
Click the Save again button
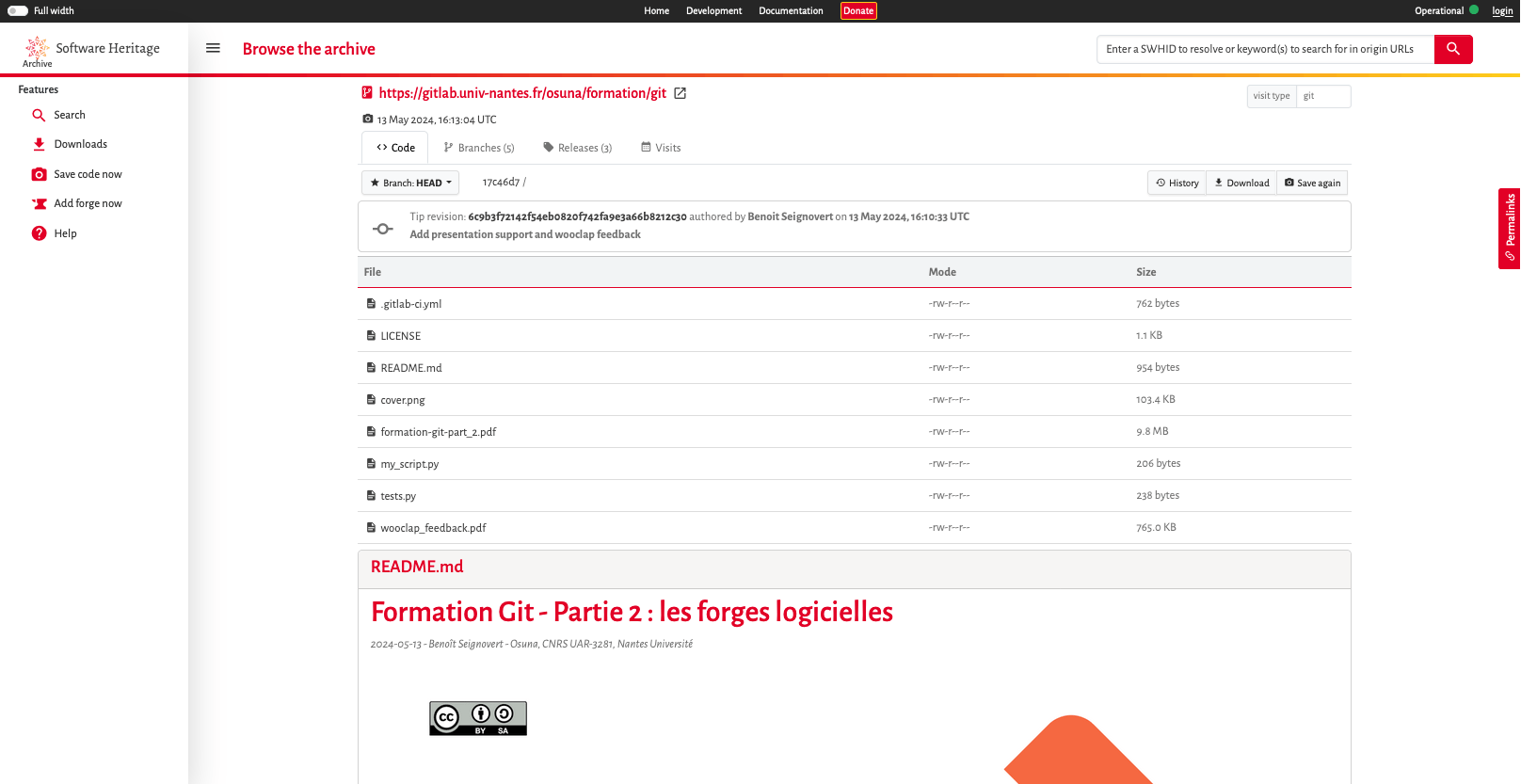click(x=1312, y=183)
